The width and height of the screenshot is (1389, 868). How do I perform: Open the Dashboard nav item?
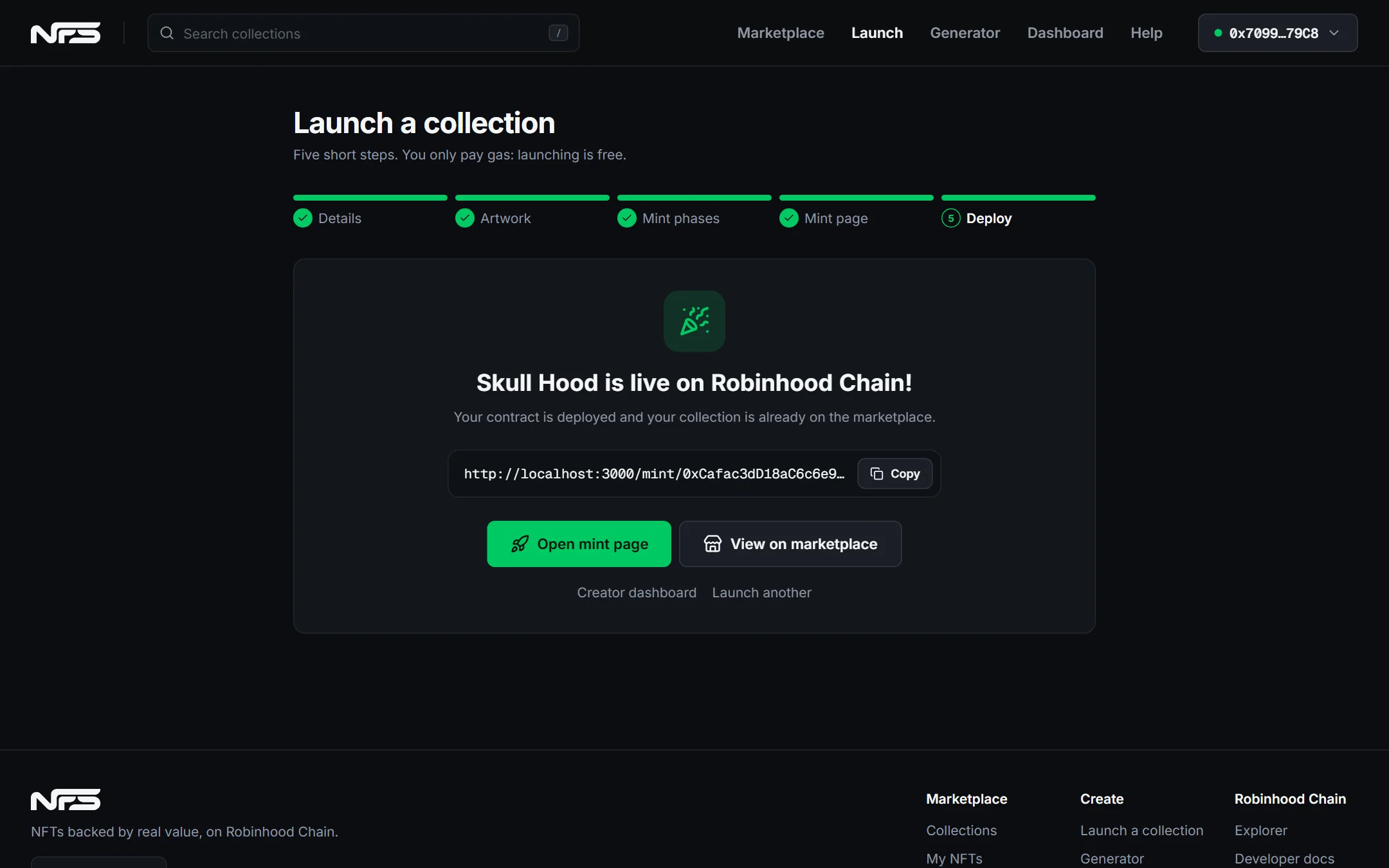(1065, 33)
